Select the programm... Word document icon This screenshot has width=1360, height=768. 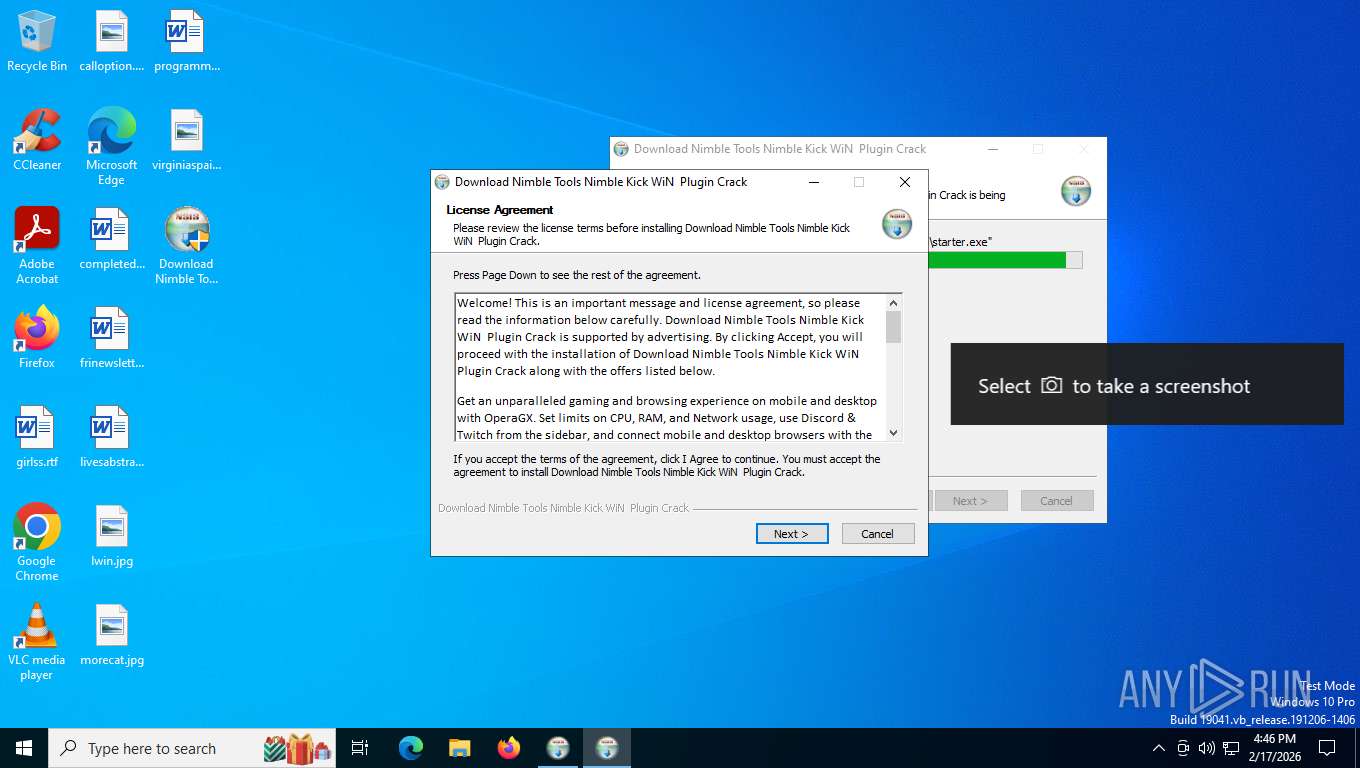tap(187, 41)
